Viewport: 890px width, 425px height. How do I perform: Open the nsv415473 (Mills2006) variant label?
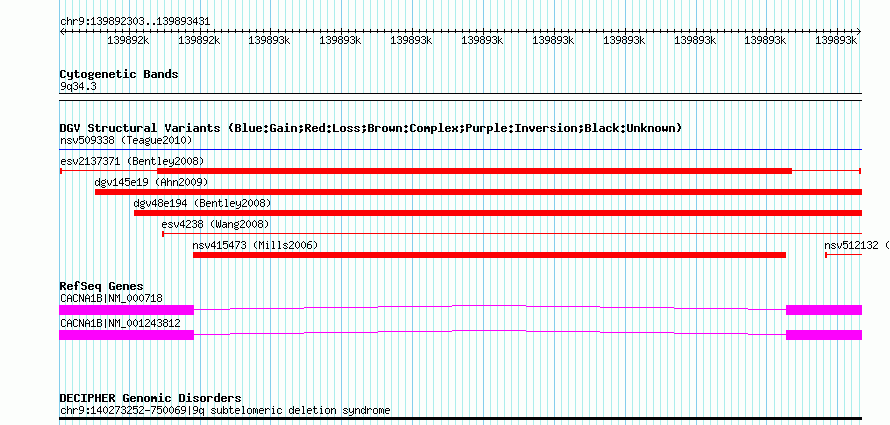pos(255,245)
